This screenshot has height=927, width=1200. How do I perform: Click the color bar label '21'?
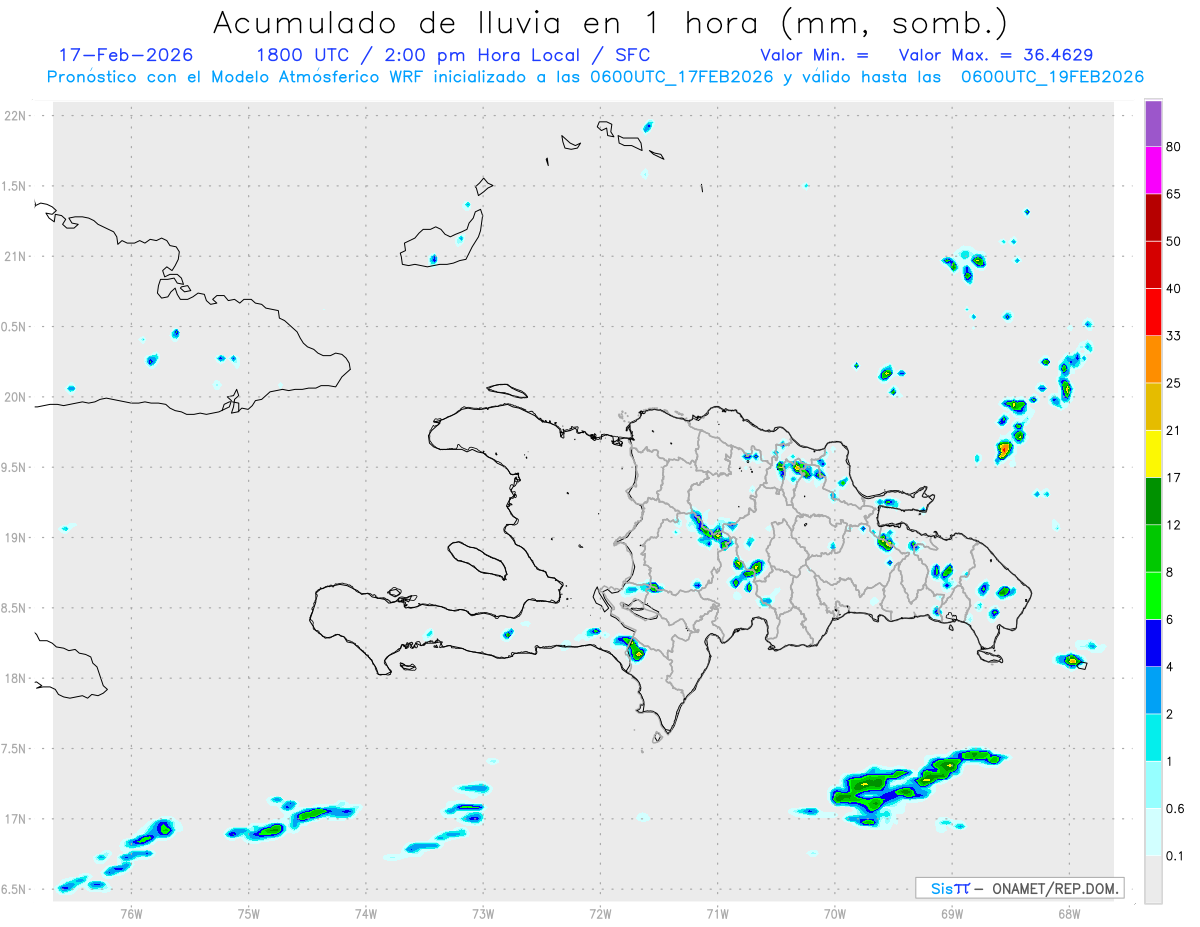point(1174,430)
